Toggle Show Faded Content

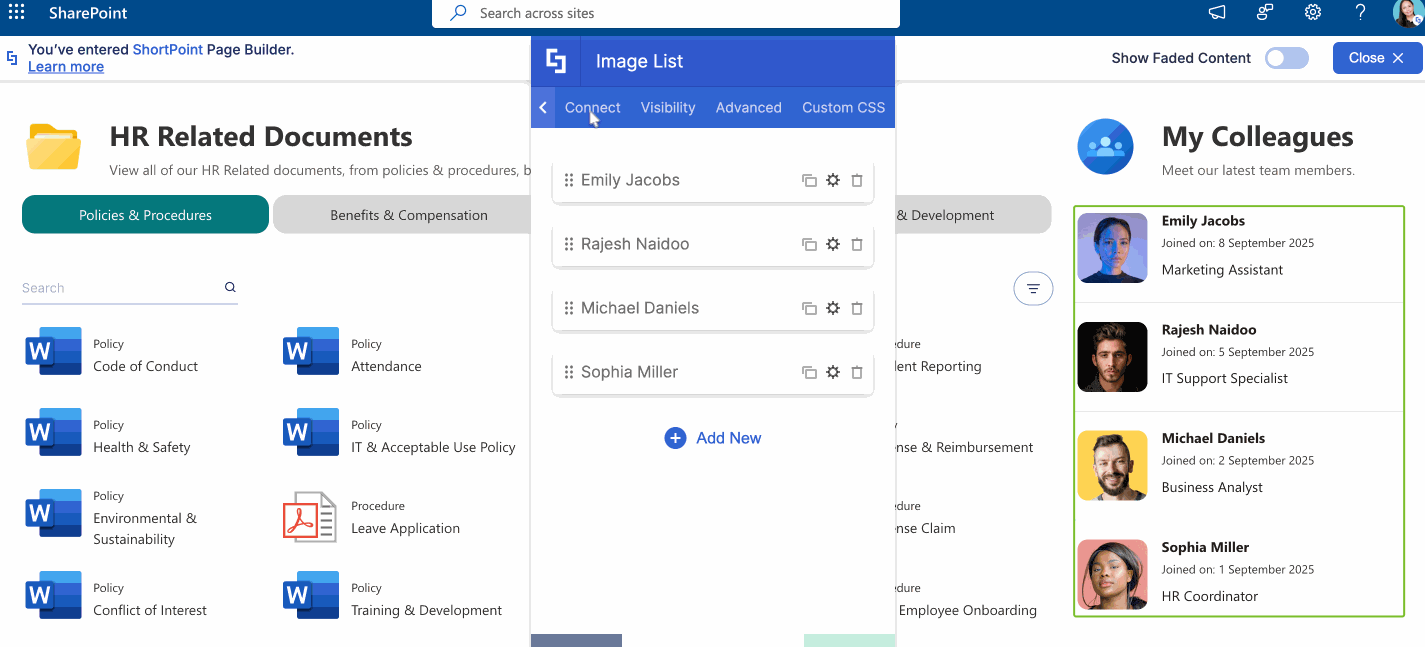(1286, 58)
